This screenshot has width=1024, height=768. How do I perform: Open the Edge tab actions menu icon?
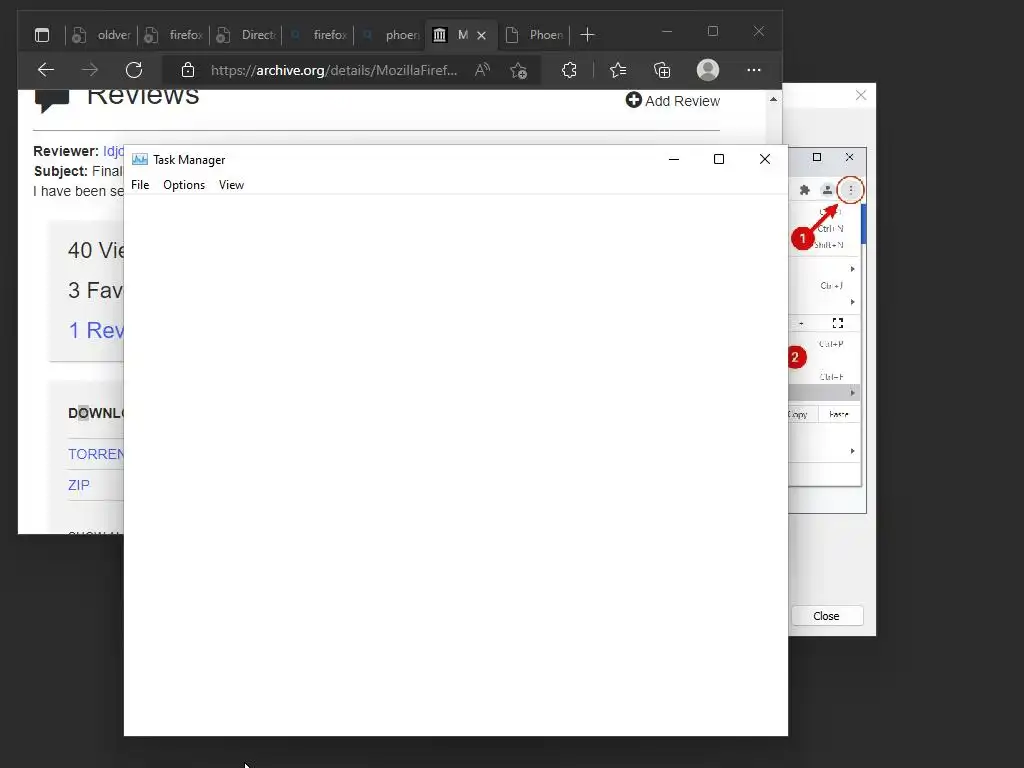pos(42,35)
